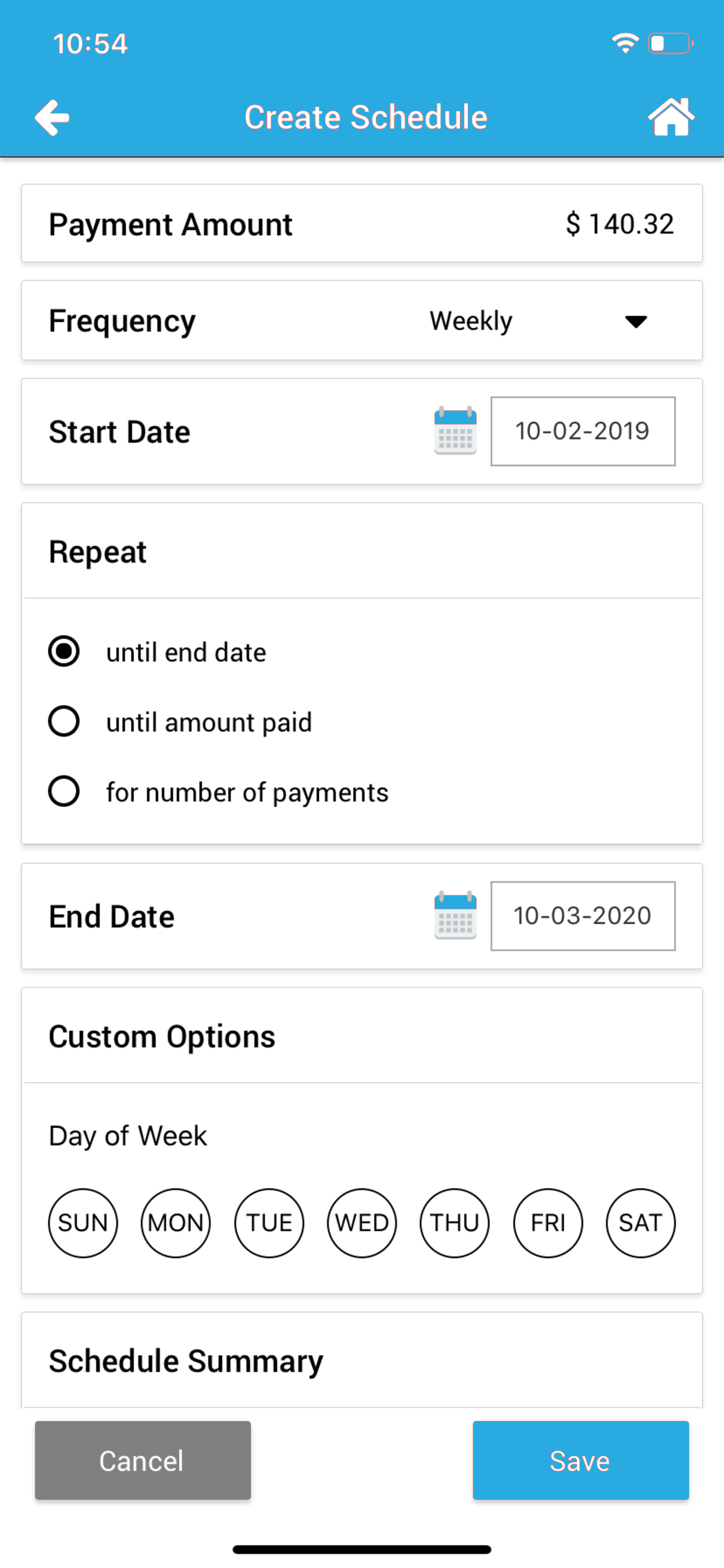
Task: Open the End Date calendar icon
Action: [455, 915]
